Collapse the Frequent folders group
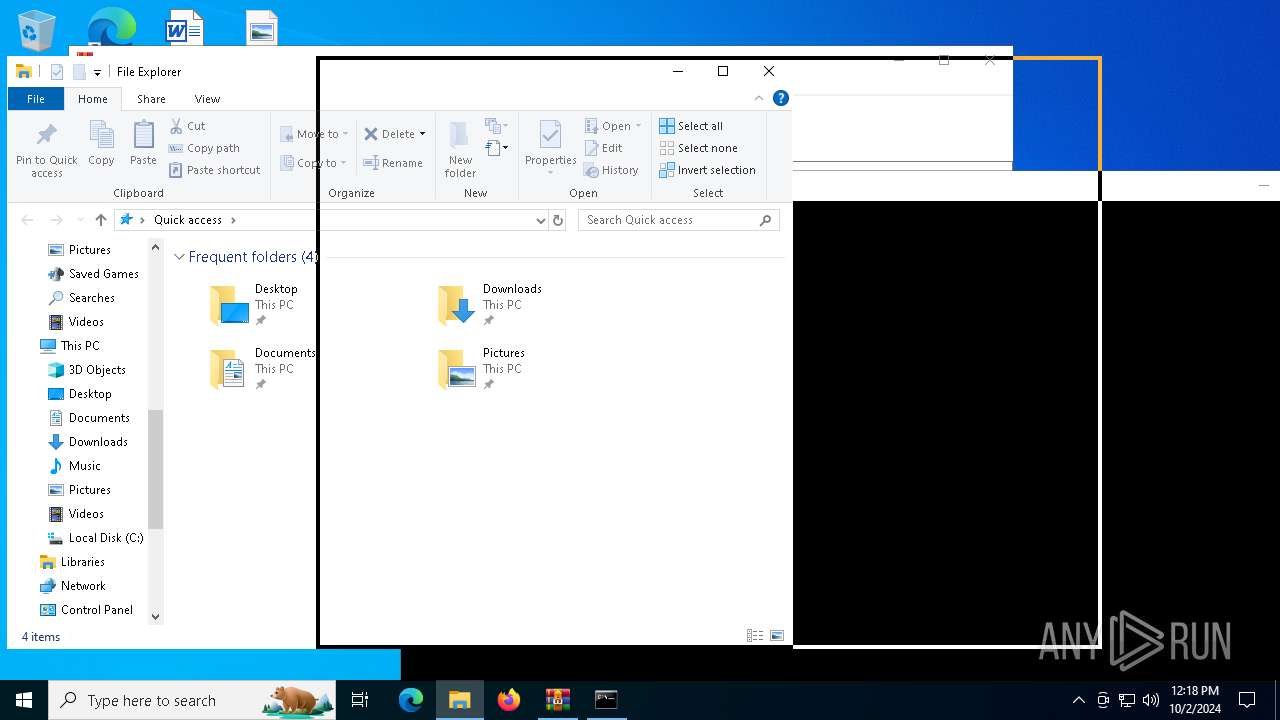 pos(179,257)
